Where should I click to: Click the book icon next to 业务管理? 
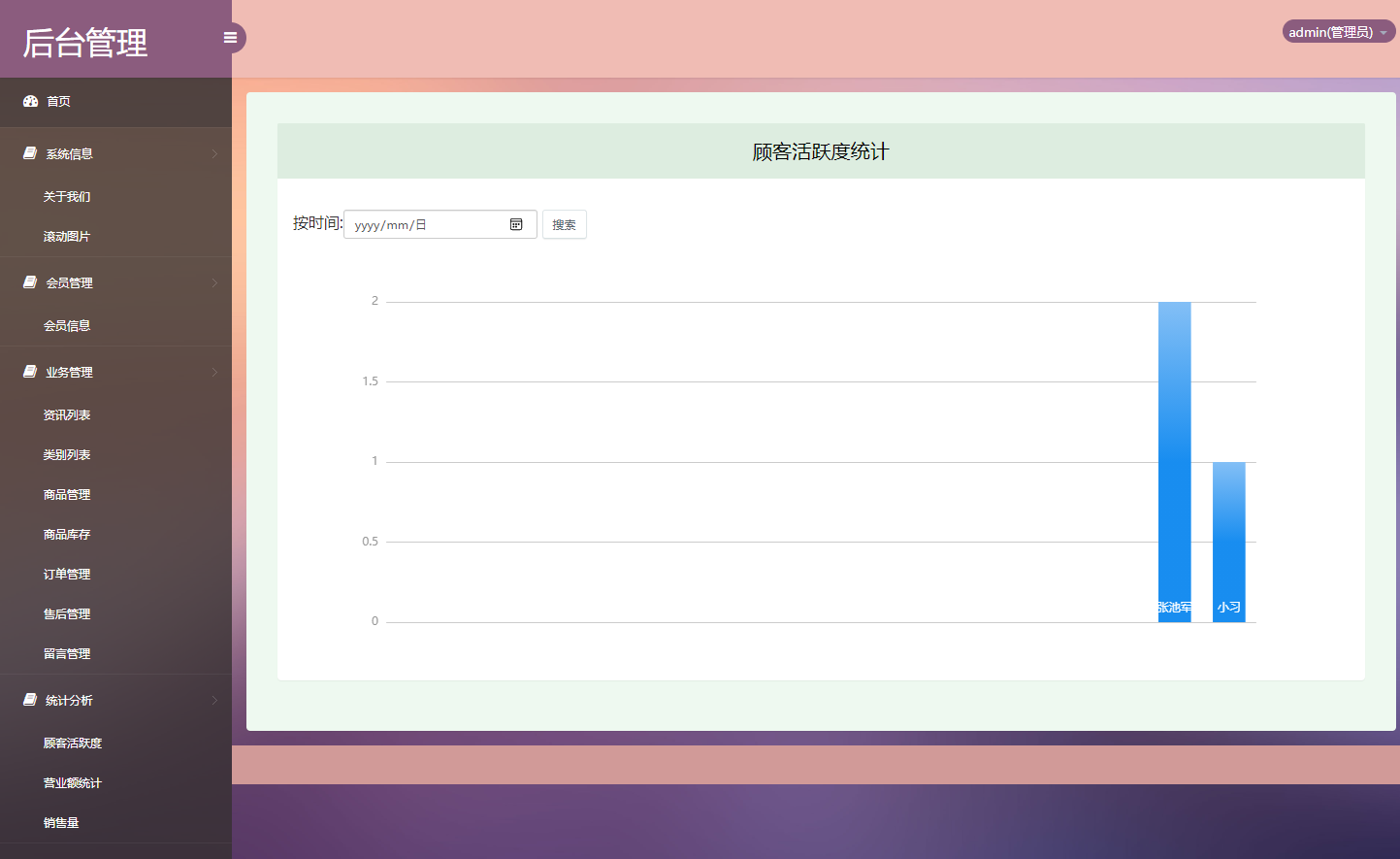pyautogui.click(x=28, y=372)
